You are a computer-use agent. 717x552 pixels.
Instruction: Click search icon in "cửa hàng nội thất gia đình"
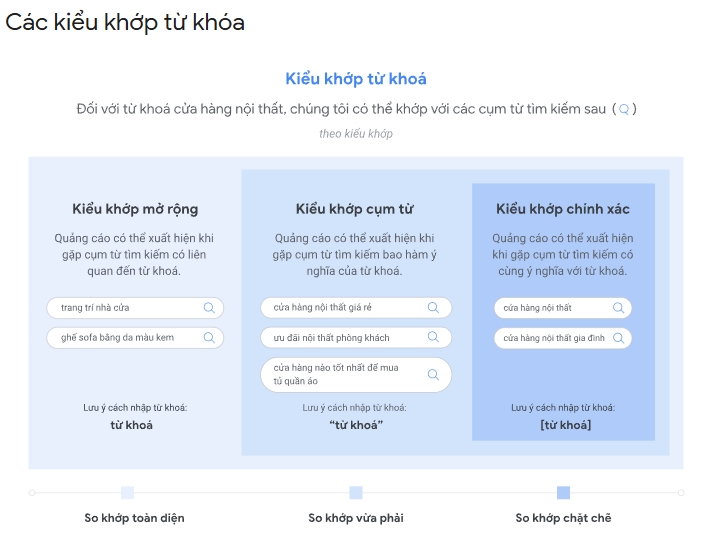tap(618, 339)
